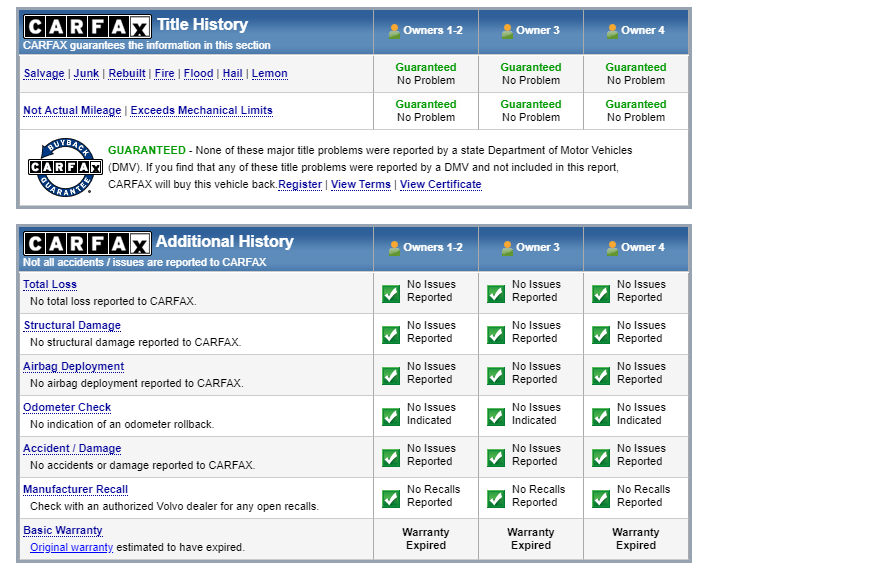
Task: Click Owner 4 person icon in Additional History
Action: 612,248
